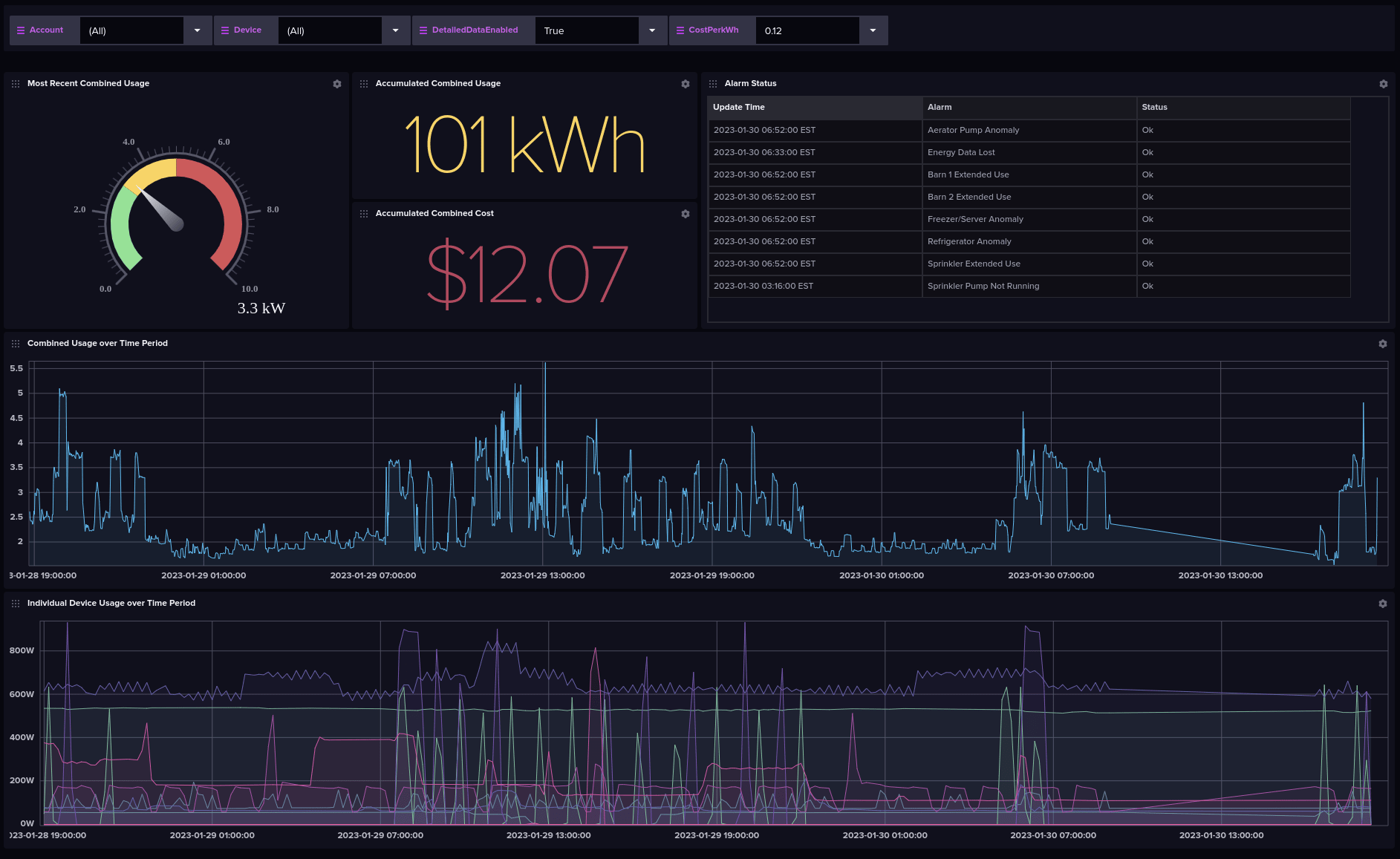Open the settings gear on Accumulated Combined Usage panel
The height and width of the screenshot is (859, 1400).
686,84
